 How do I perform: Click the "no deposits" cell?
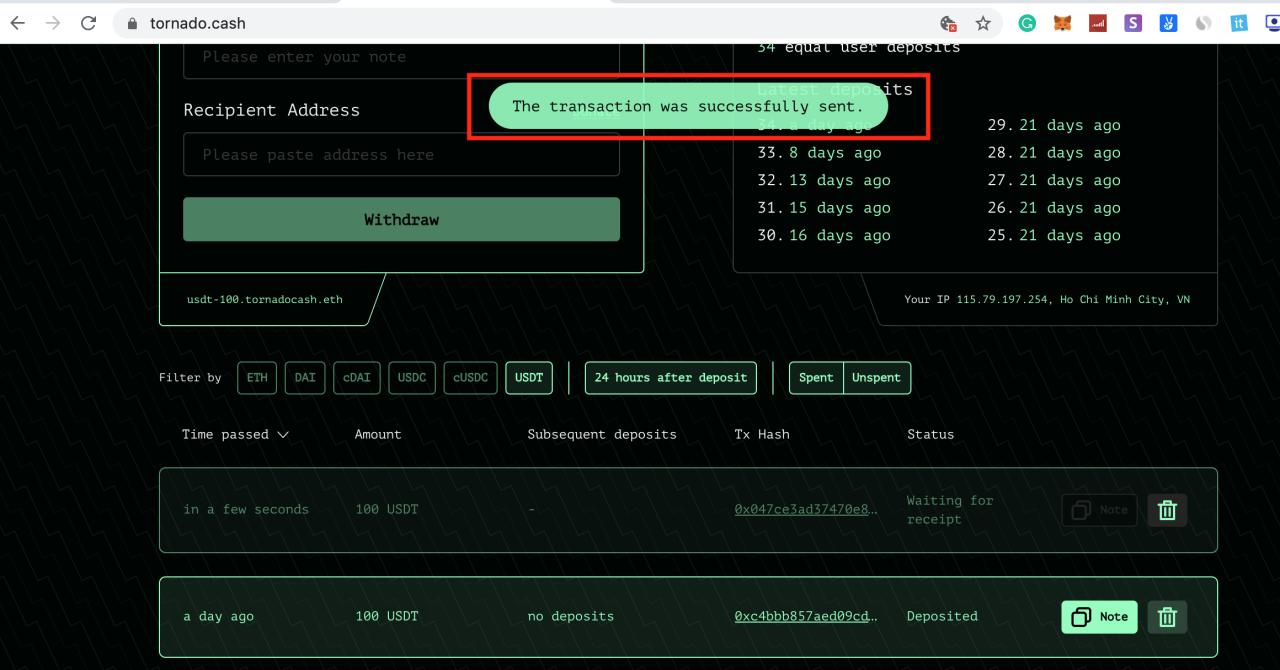click(x=571, y=616)
